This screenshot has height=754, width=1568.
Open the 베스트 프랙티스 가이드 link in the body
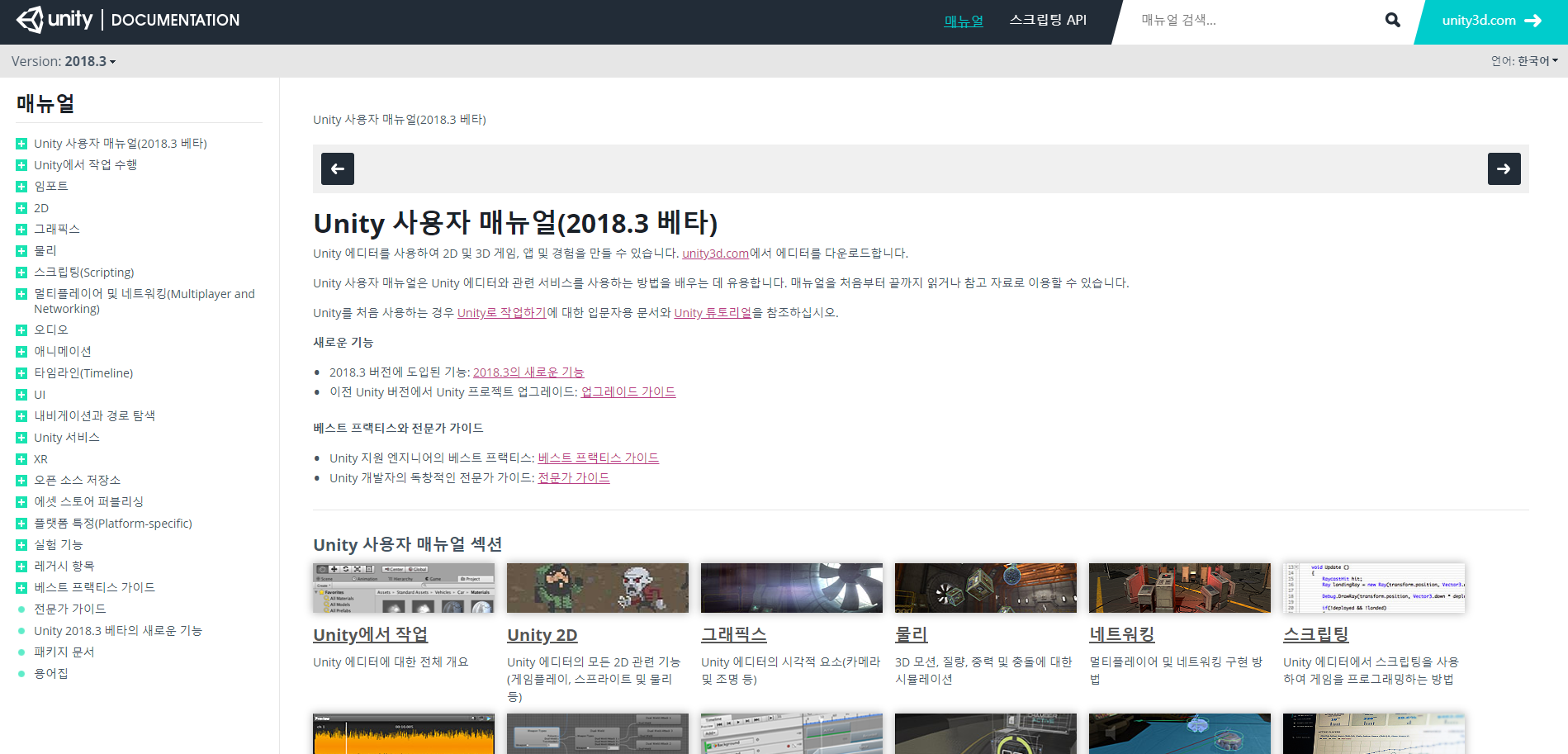click(599, 458)
